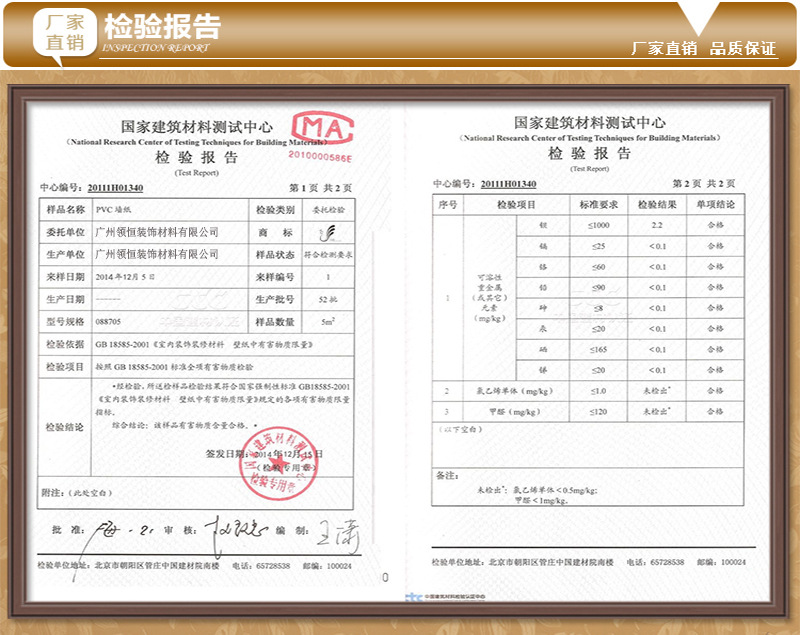
Task: Click the 检验报告 banner heading
Action: coord(162,26)
